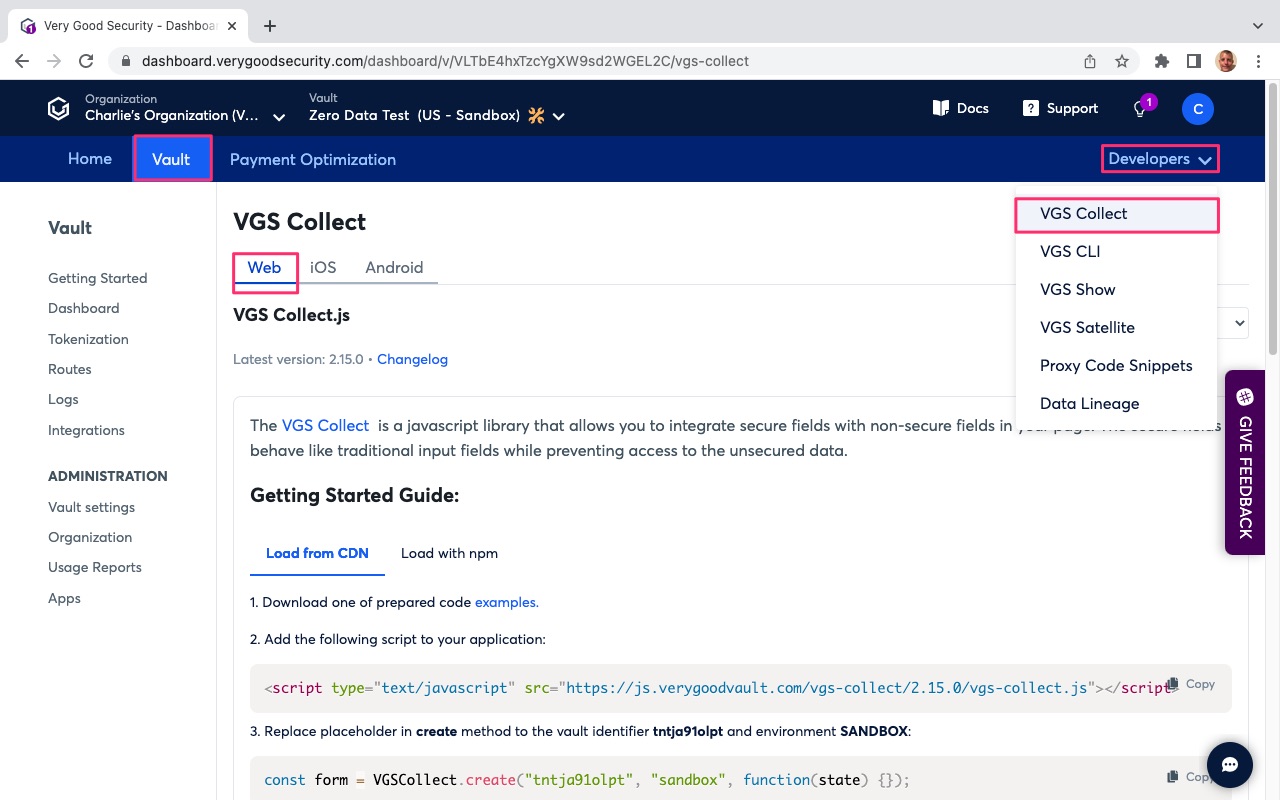The width and height of the screenshot is (1280, 800).
Task: Open Chrome three-dot menu
Action: pyautogui.click(x=1258, y=61)
